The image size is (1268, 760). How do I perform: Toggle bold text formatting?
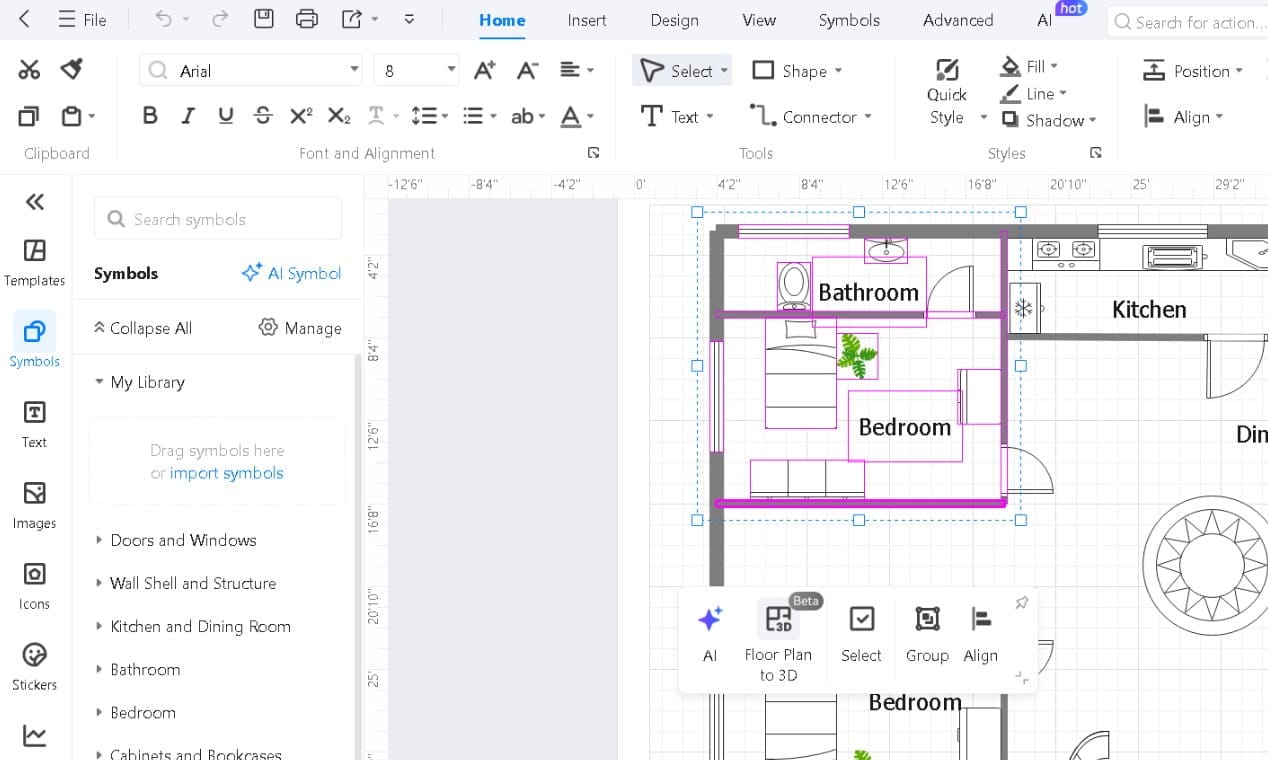(150, 116)
